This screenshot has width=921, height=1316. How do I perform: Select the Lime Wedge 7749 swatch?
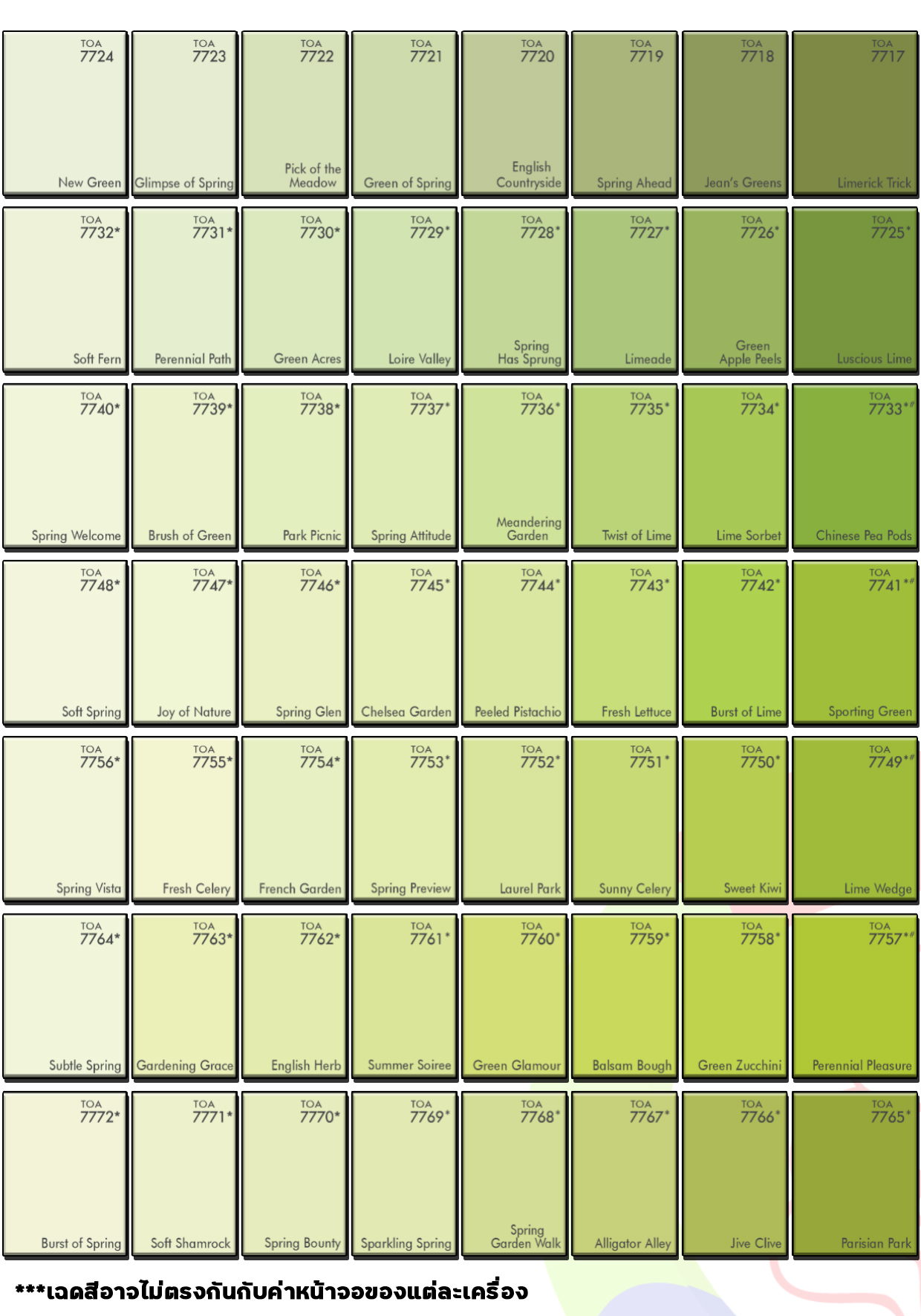pyautogui.click(x=855, y=820)
